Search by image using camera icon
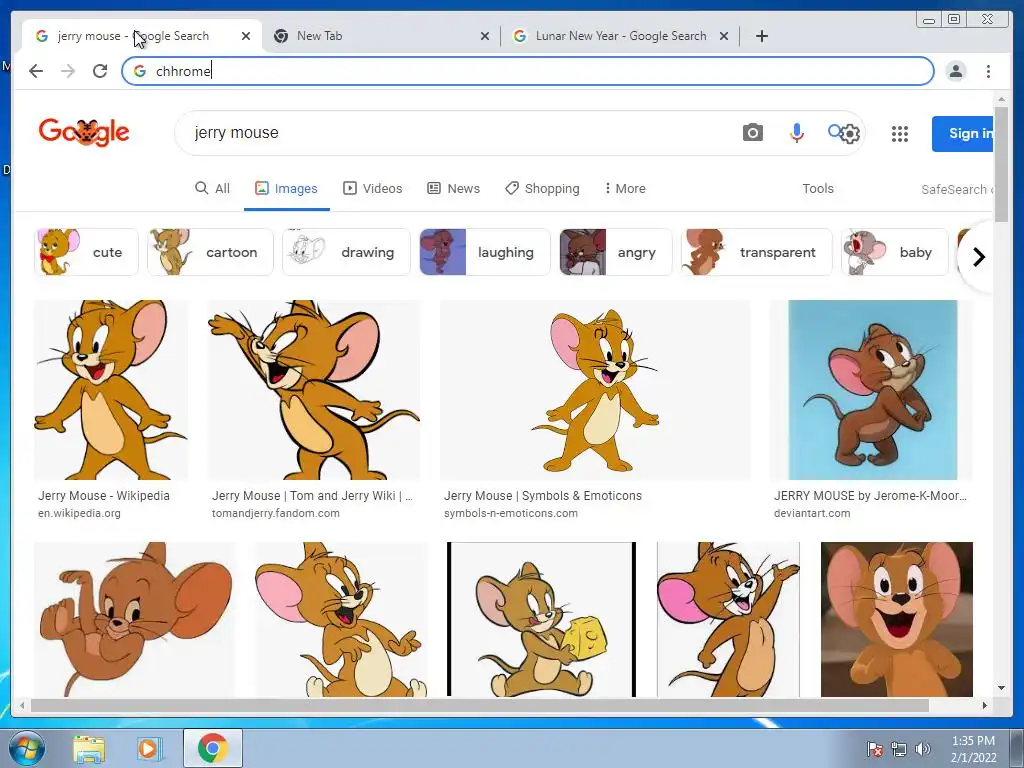Screen dimensions: 1024x768 (x=752, y=133)
